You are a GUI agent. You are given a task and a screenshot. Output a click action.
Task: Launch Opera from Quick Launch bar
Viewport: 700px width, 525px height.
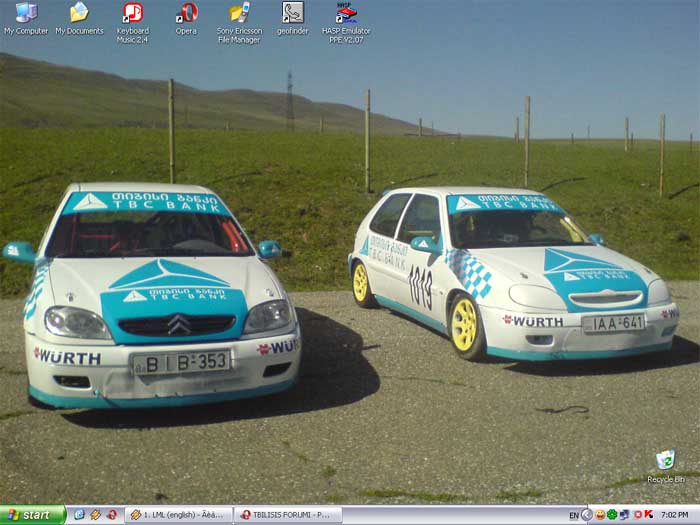tap(112, 515)
